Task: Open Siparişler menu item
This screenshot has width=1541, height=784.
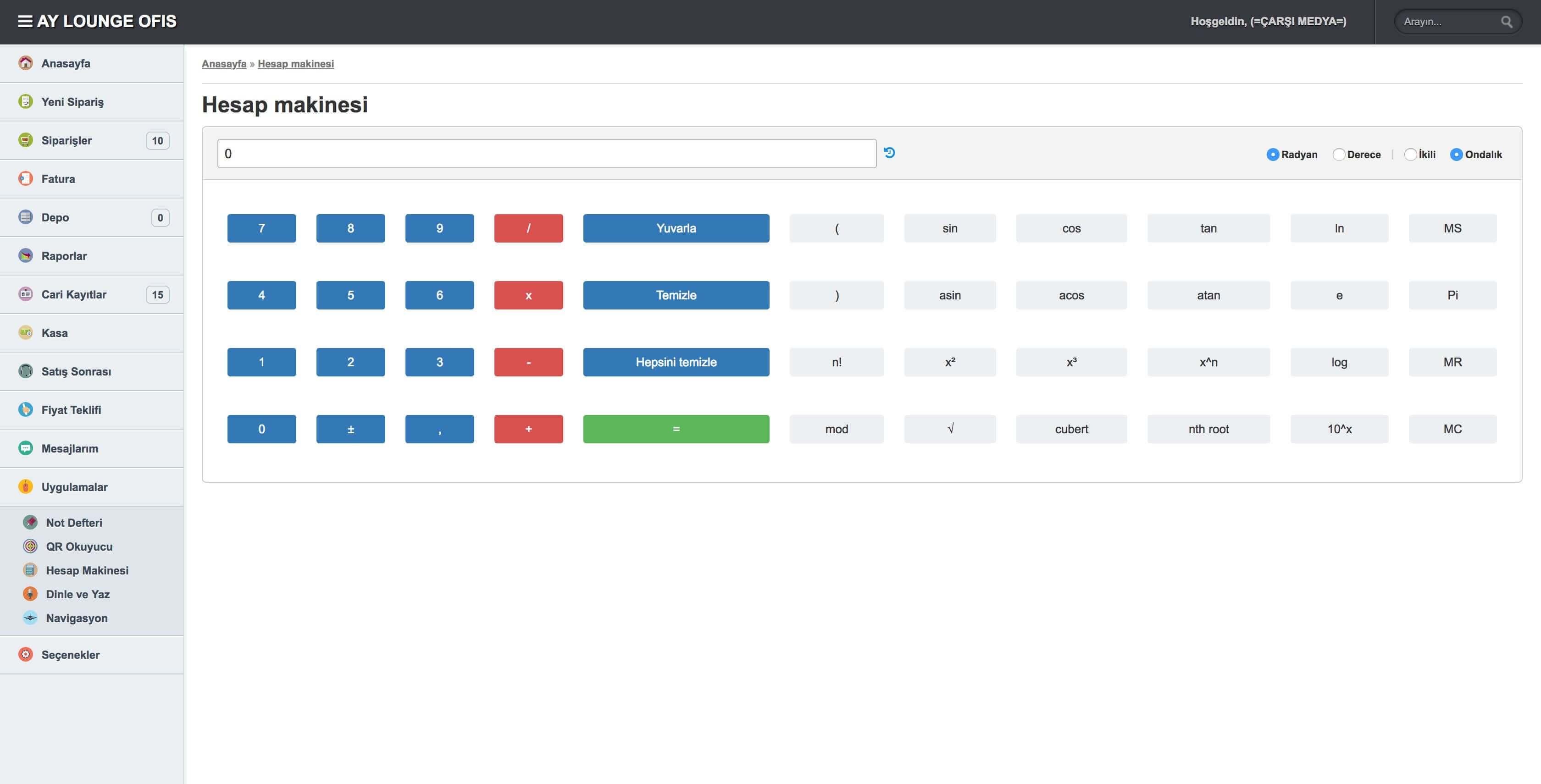Action: coord(67,141)
